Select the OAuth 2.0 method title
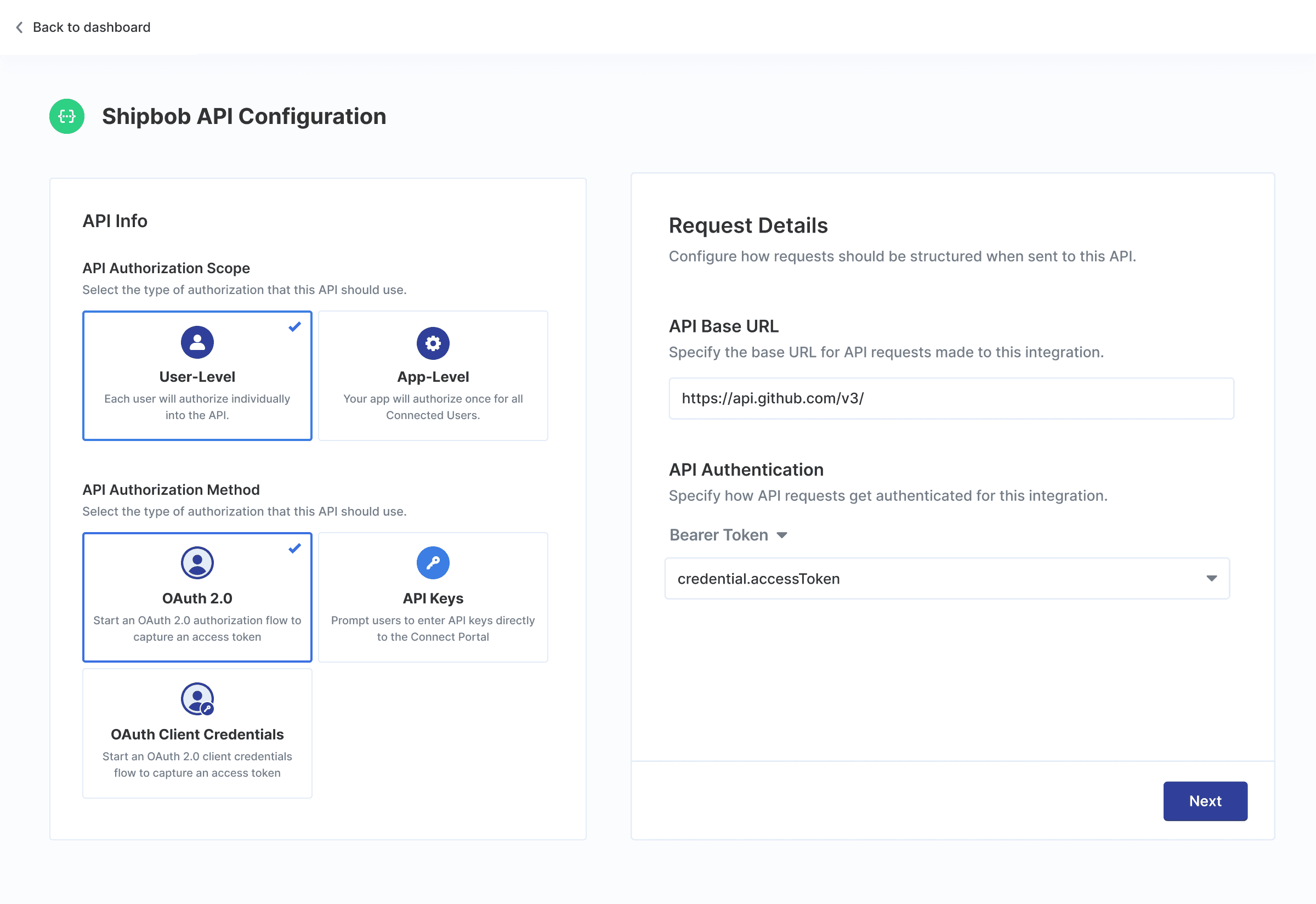This screenshot has height=904, width=1316. point(197,598)
